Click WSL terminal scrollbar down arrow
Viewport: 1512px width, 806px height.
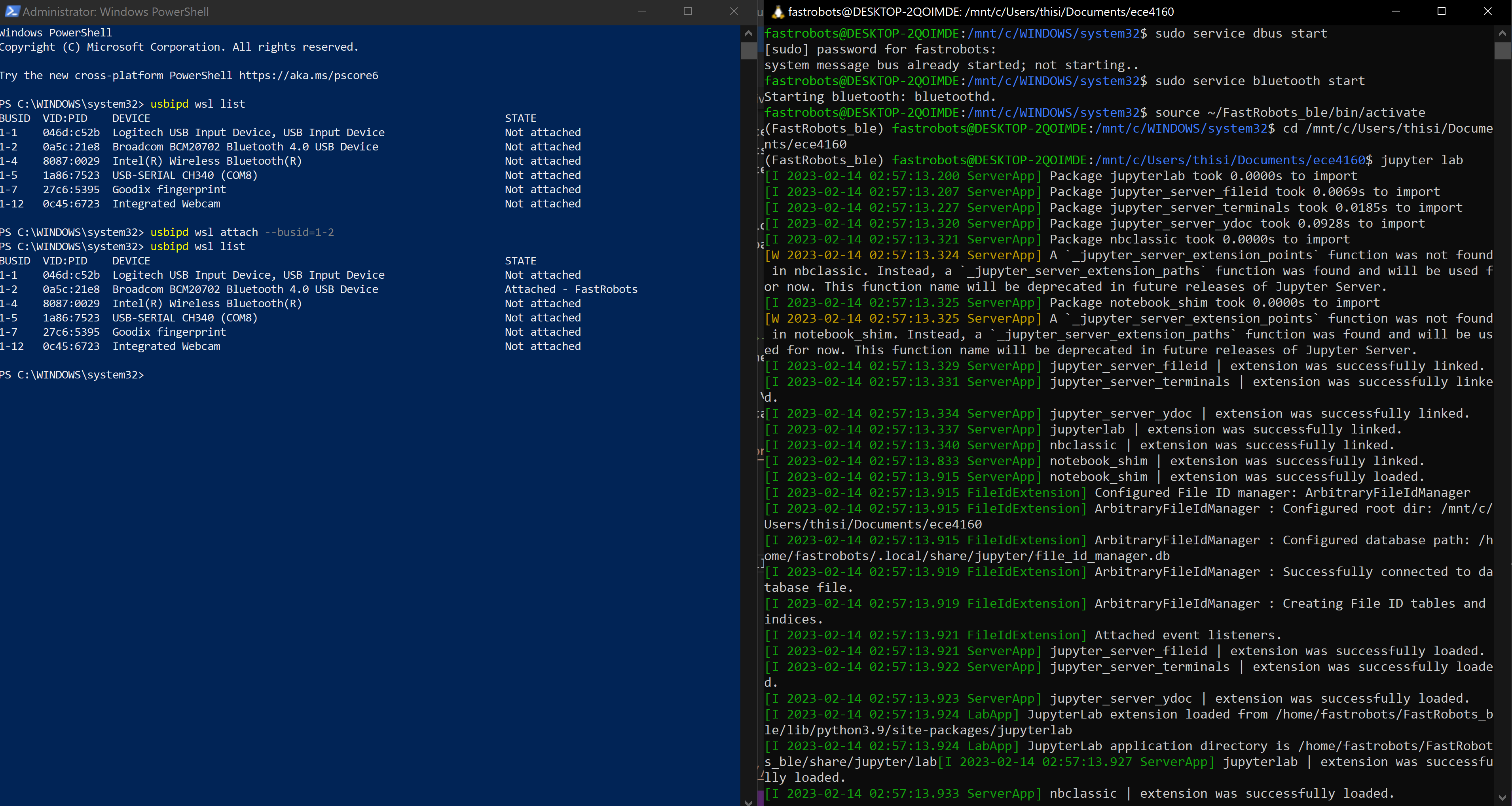pos(1502,797)
